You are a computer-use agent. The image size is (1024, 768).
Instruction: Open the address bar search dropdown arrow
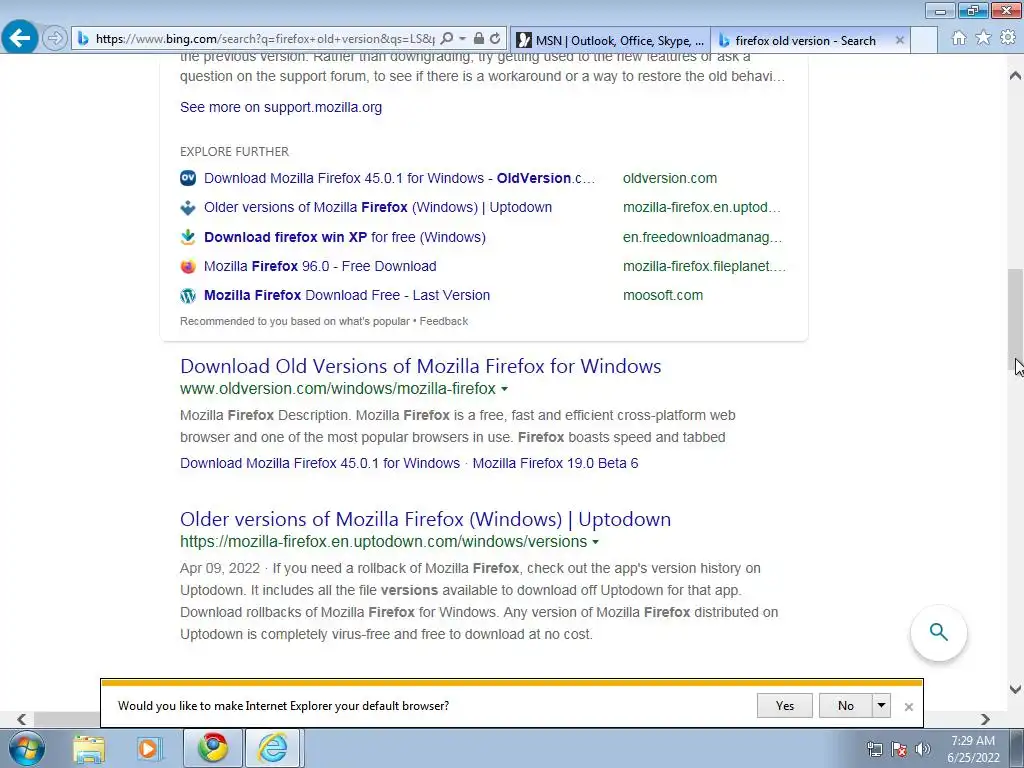pos(462,39)
